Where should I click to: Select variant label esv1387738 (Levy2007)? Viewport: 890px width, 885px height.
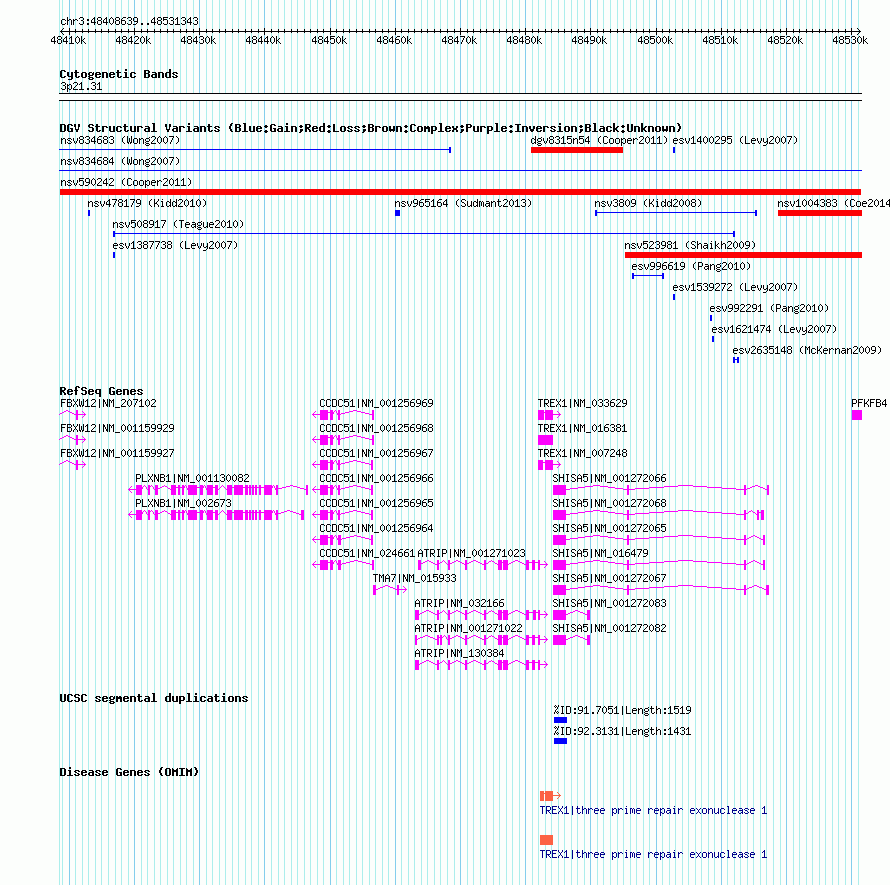(175, 245)
